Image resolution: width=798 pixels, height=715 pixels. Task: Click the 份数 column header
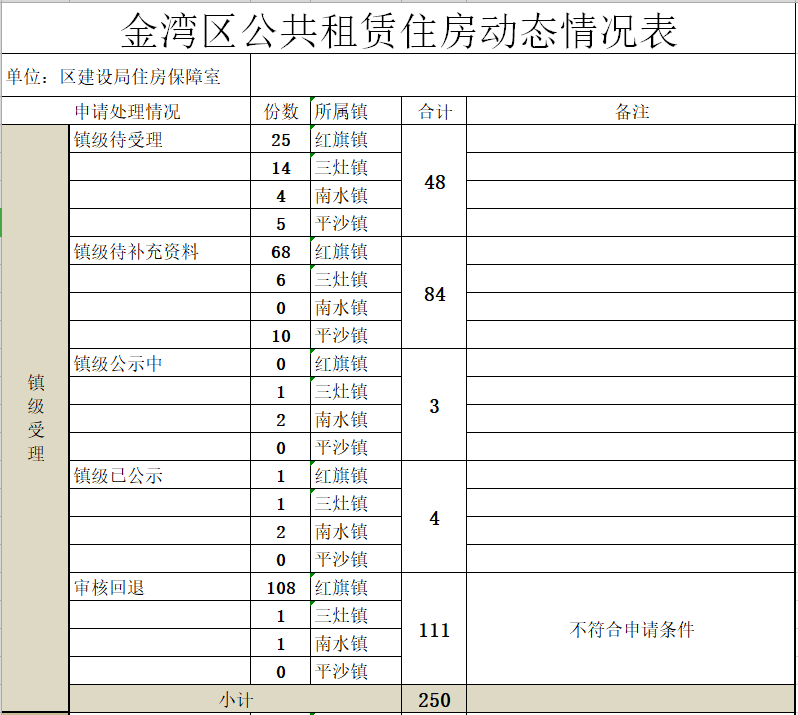[x=281, y=112]
